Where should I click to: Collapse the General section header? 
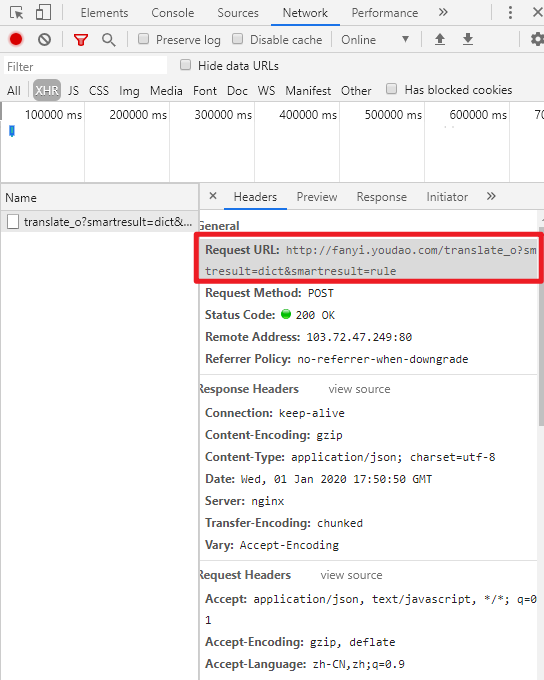click(x=220, y=226)
